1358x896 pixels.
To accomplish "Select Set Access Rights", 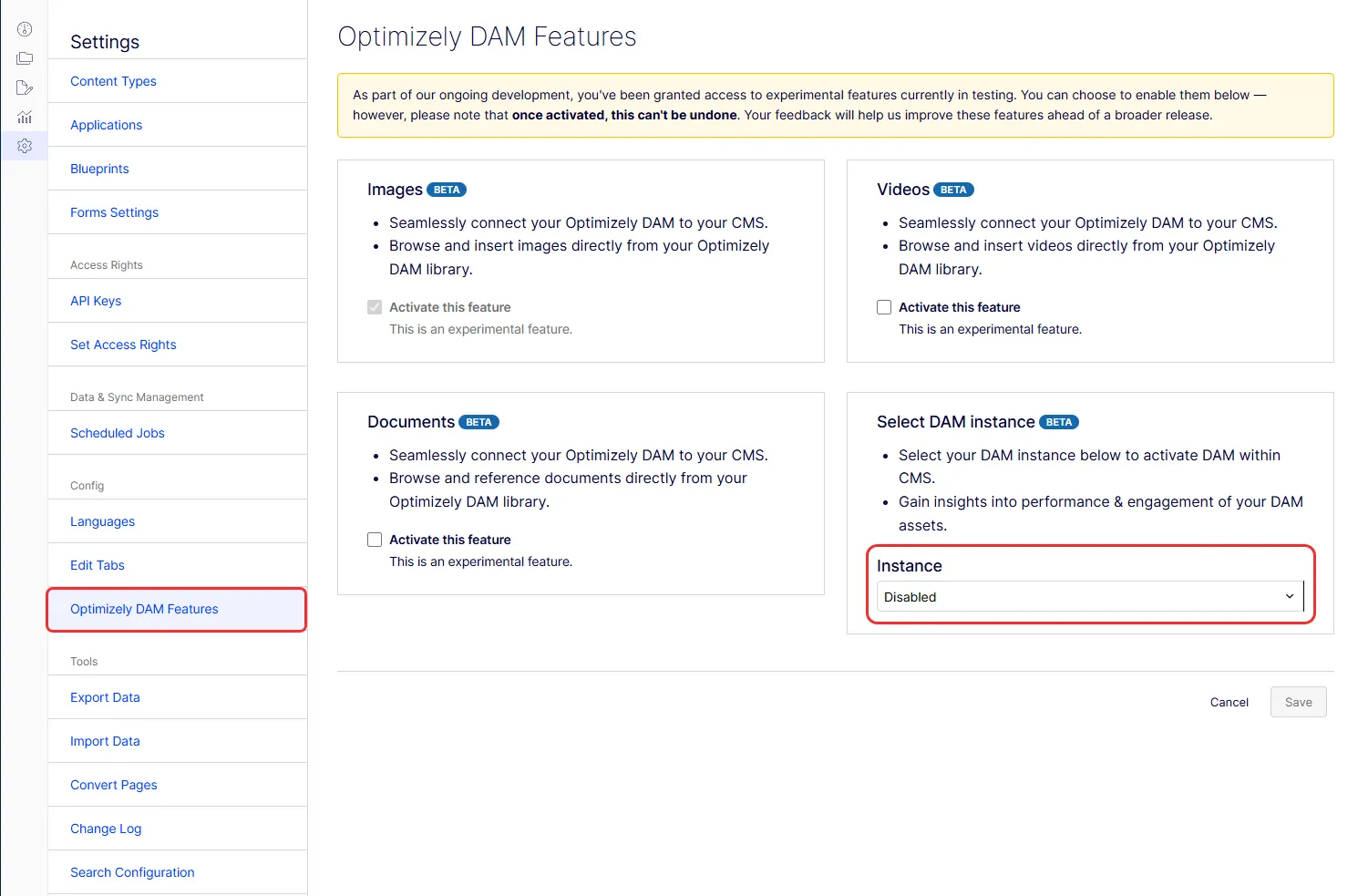I will tap(123, 345).
